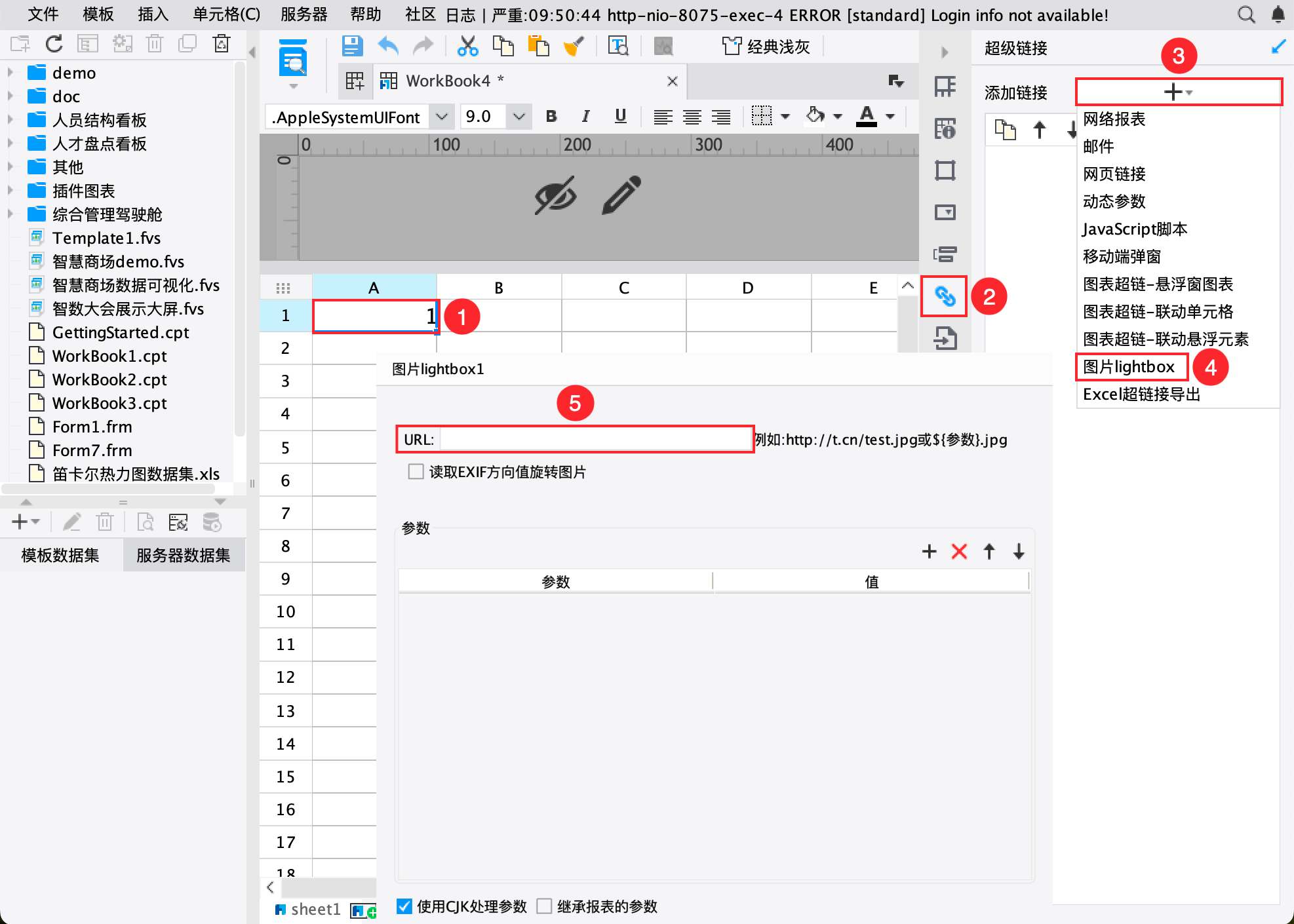Enable read EXIF rotation checkbox
The image size is (1294, 924).
coord(416,472)
